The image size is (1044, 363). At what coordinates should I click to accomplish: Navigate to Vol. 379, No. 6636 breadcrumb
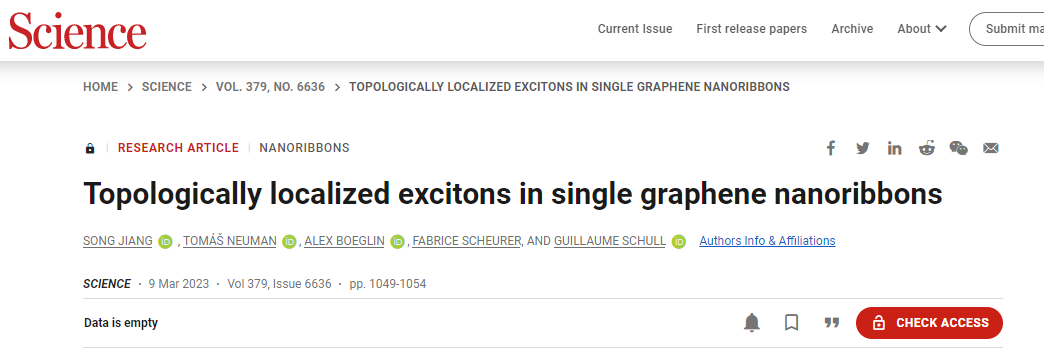pos(270,87)
